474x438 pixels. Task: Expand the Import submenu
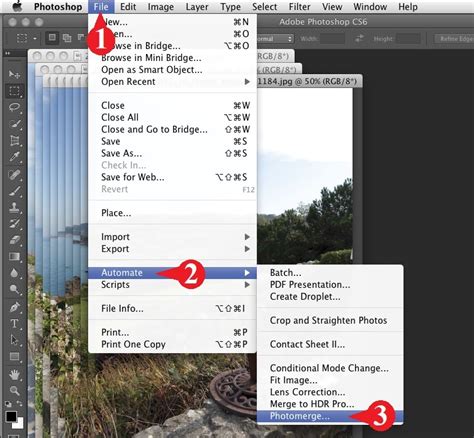[172, 237]
